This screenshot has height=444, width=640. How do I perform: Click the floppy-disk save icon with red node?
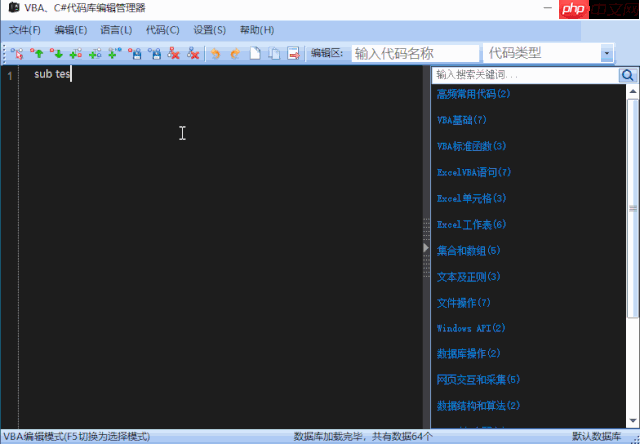pos(135,53)
